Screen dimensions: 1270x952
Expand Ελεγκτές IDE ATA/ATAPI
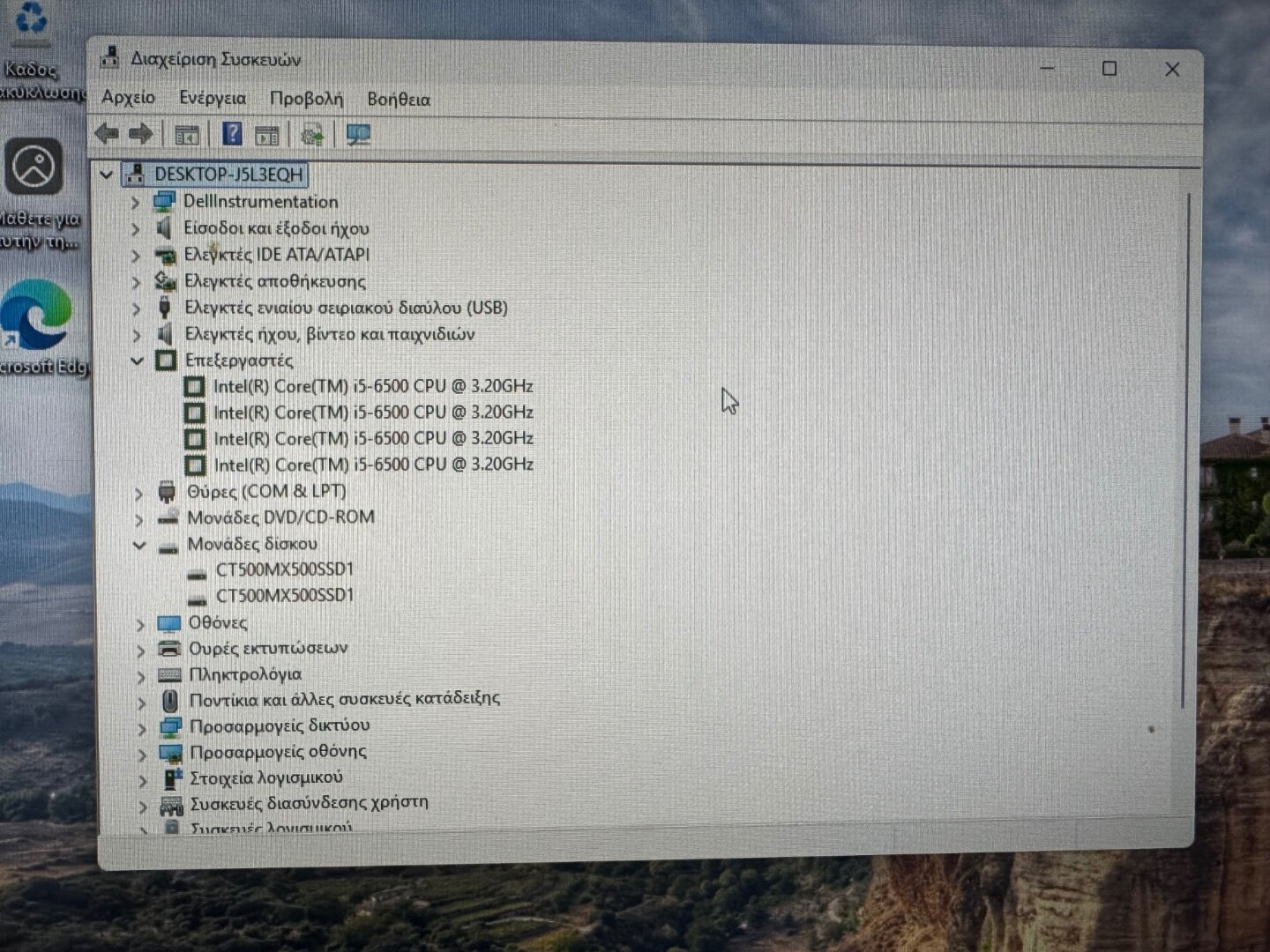click(x=136, y=256)
